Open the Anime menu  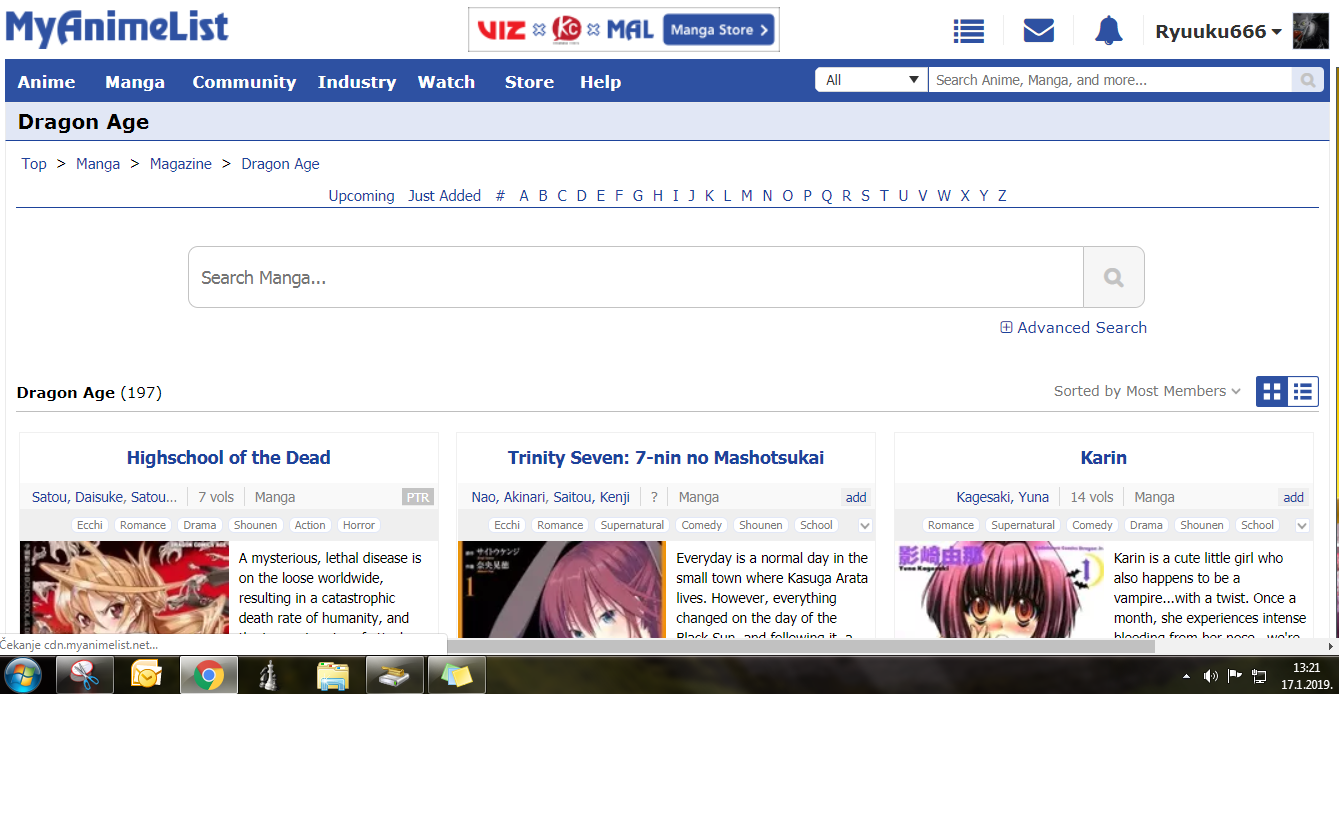coord(46,82)
